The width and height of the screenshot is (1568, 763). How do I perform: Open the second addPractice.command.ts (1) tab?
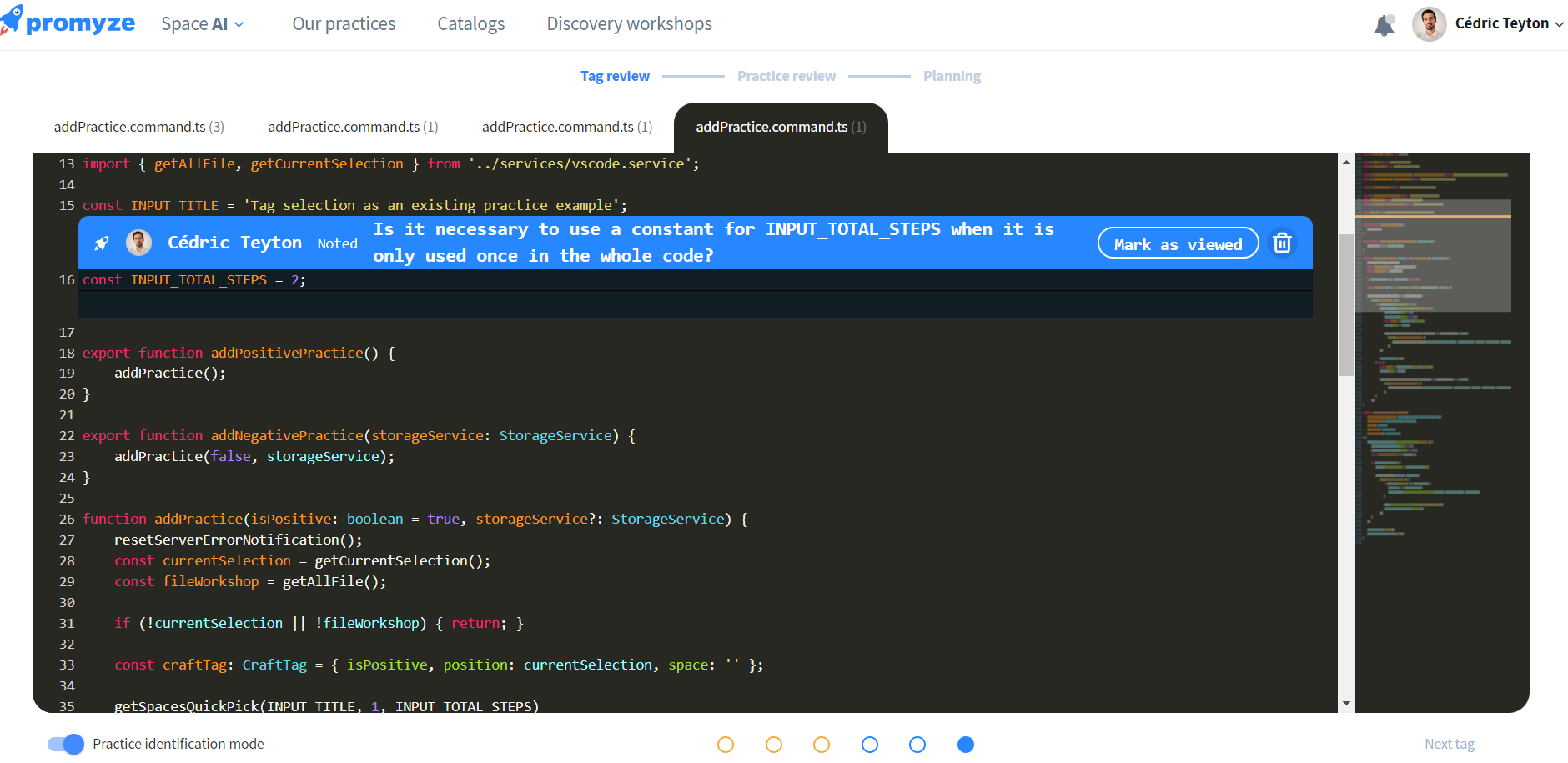(353, 127)
